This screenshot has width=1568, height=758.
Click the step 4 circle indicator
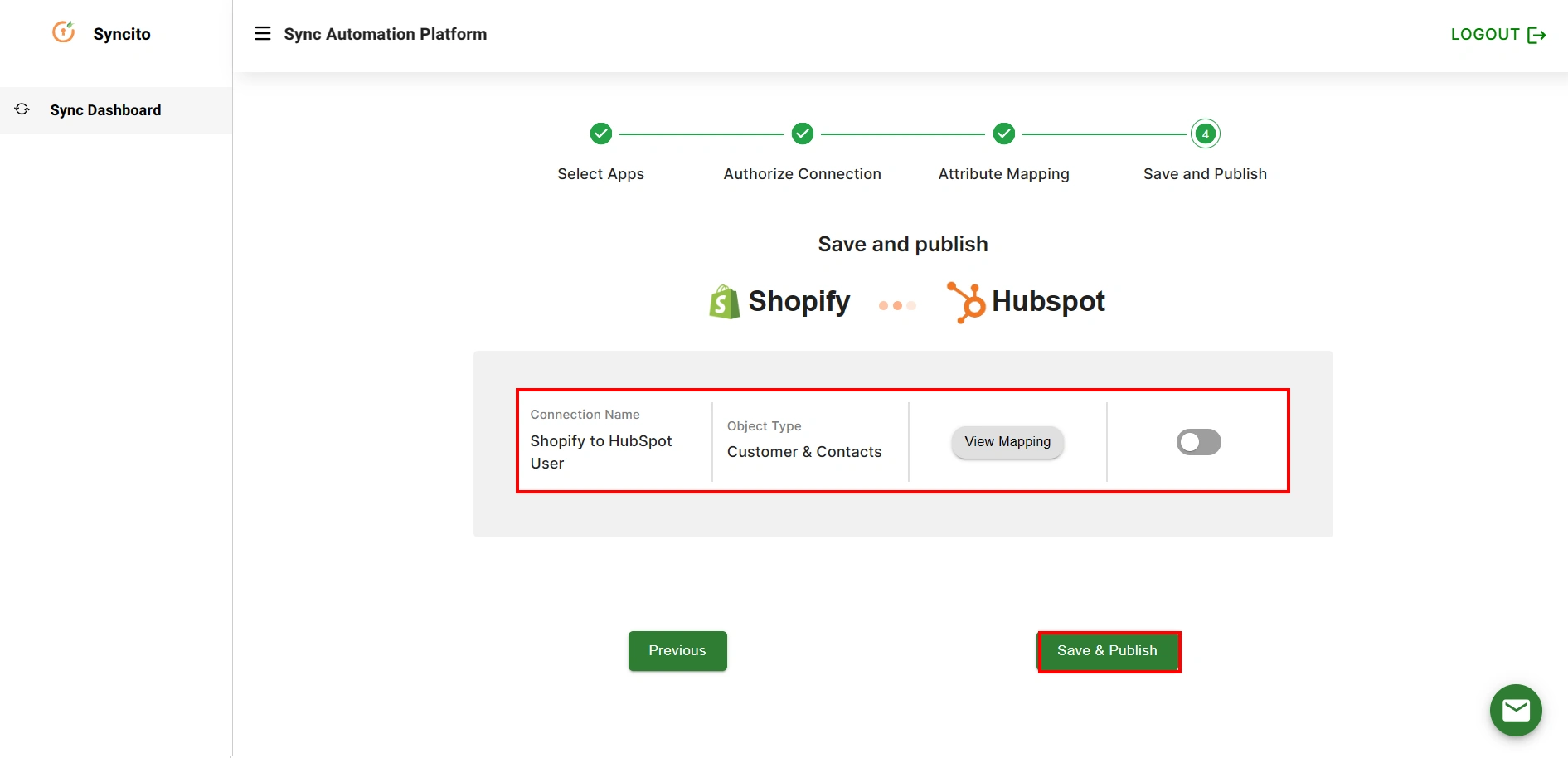[1205, 133]
